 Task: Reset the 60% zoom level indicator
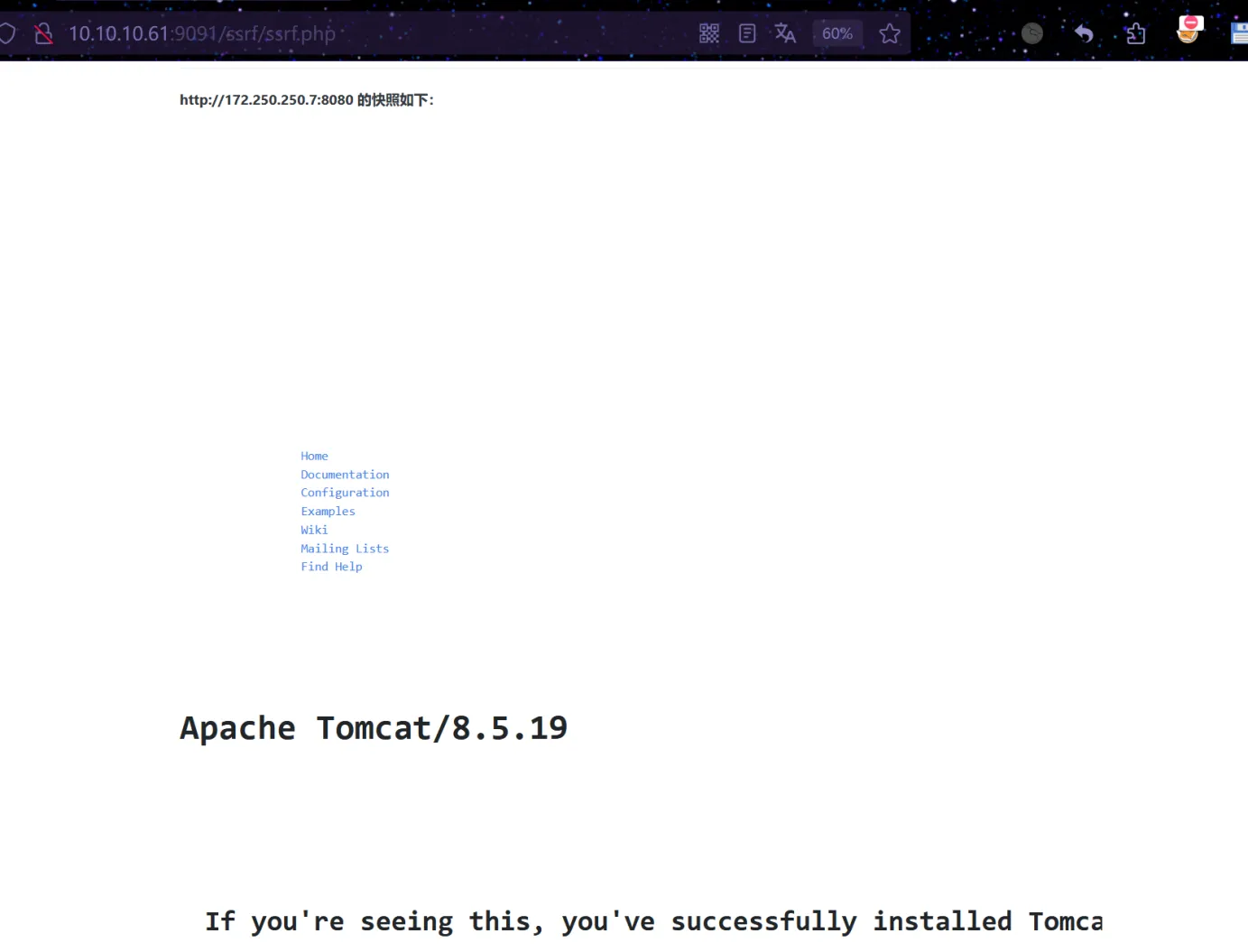pyautogui.click(x=837, y=34)
